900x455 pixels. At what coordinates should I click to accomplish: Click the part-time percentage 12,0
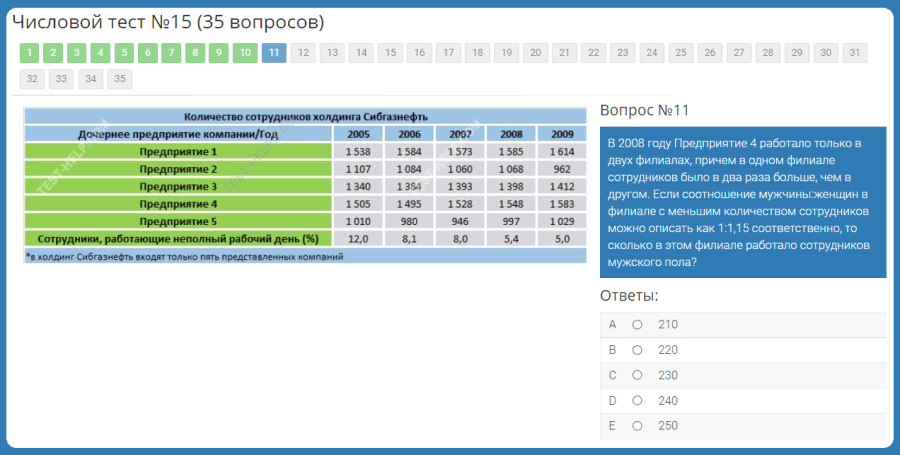coord(358,239)
